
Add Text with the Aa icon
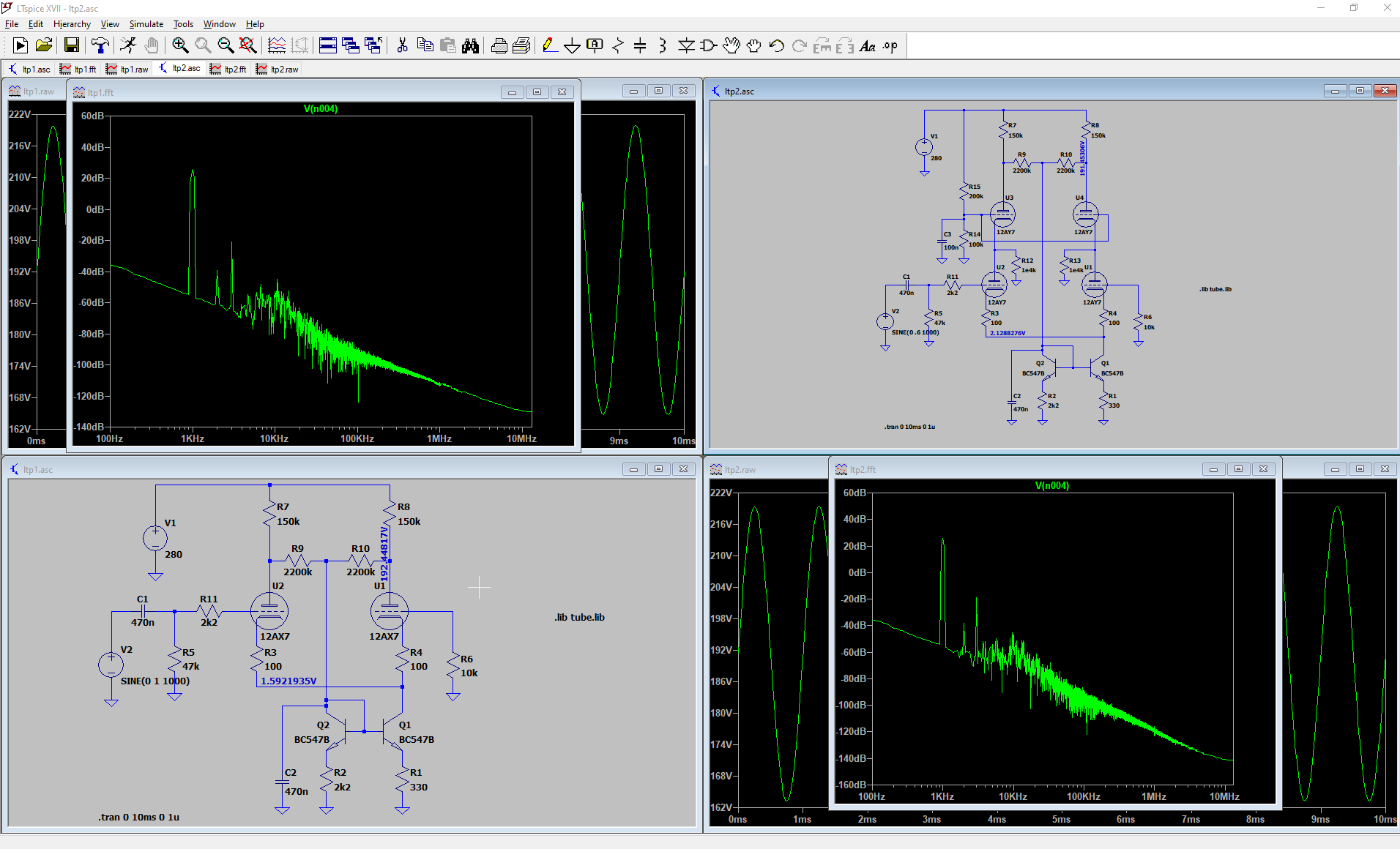pyautogui.click(x=868, y=46)
